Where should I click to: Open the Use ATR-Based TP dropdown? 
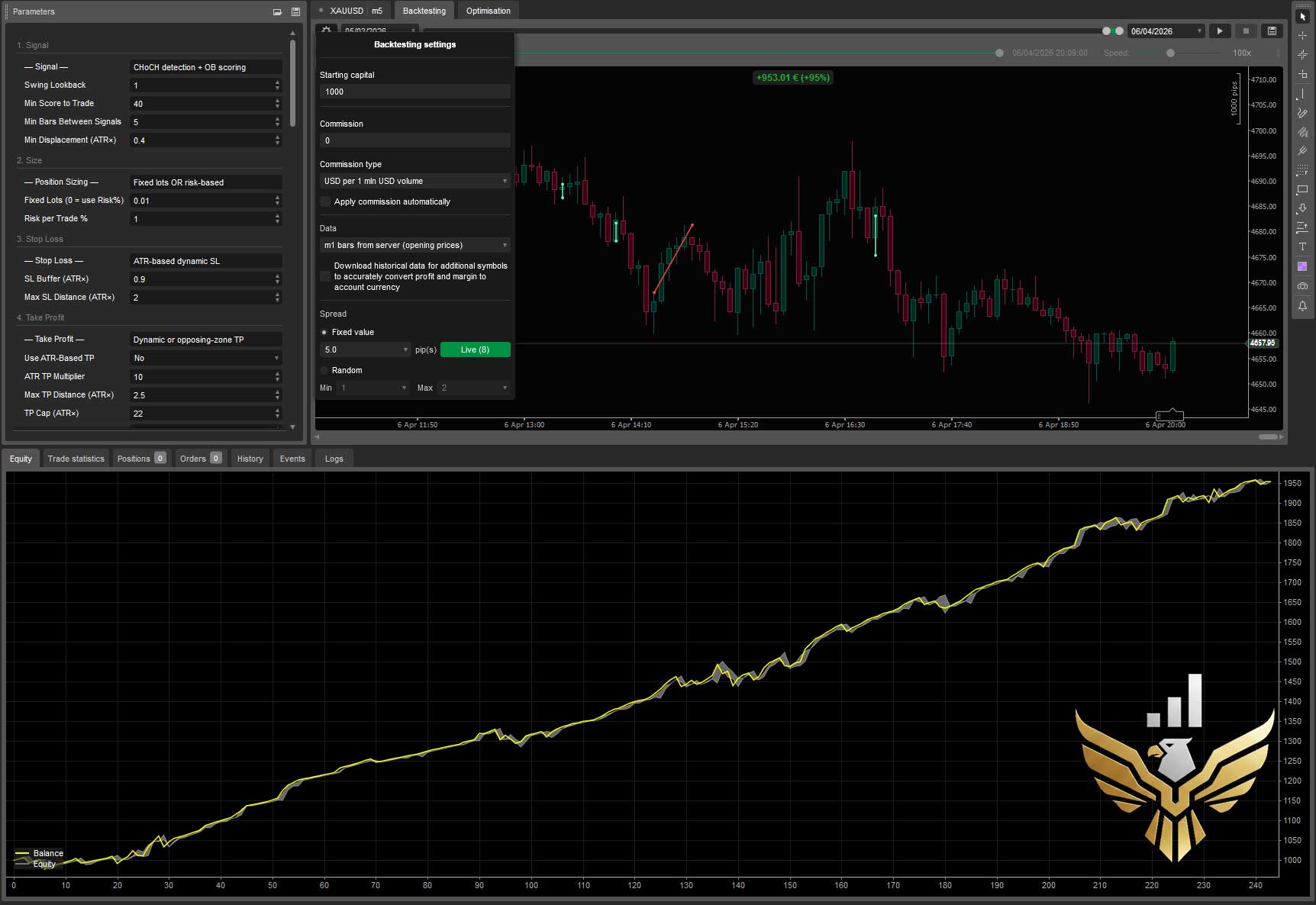click(205, 358)
